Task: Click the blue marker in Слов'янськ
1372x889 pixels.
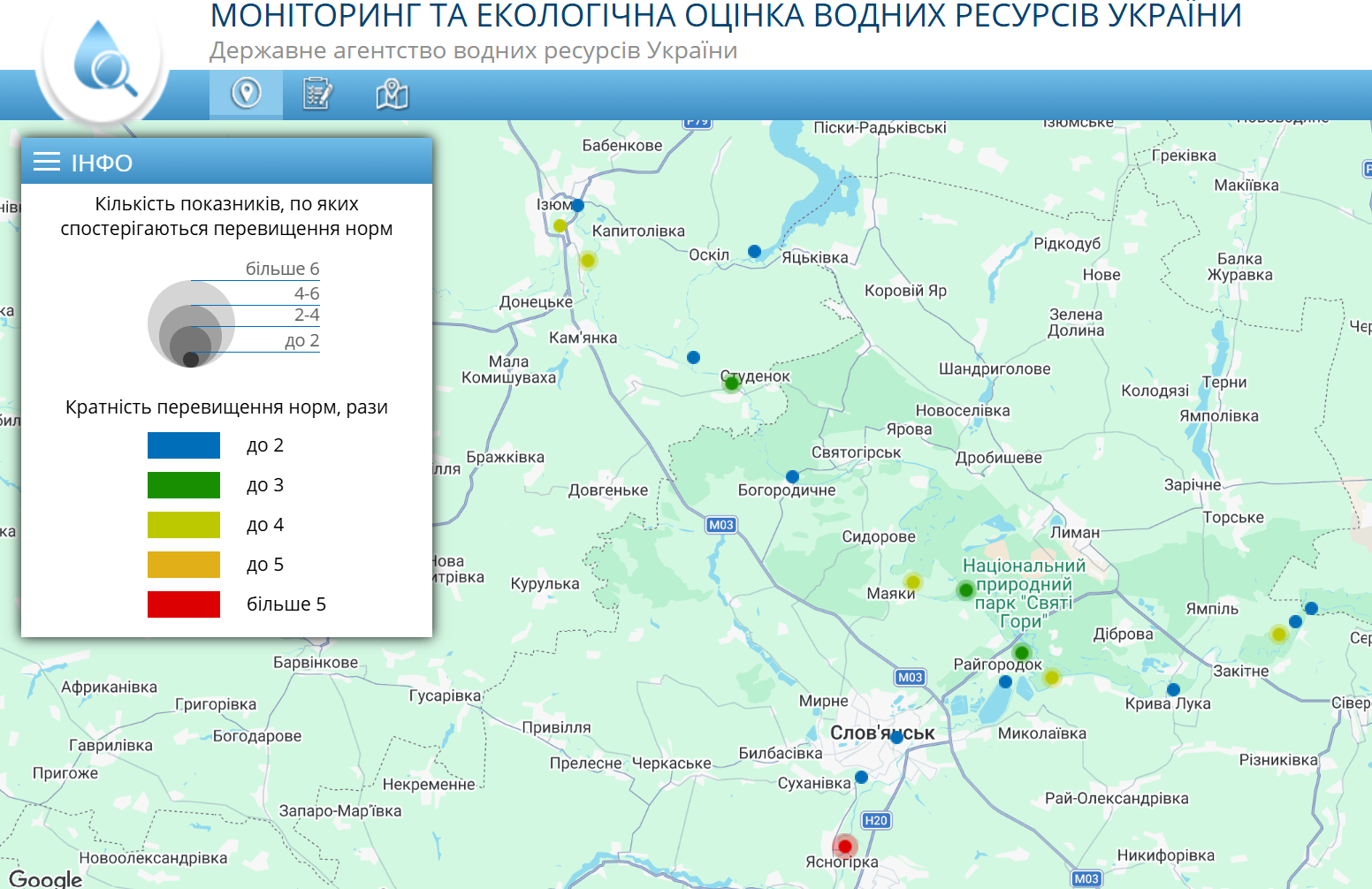Action: (896, 737)
